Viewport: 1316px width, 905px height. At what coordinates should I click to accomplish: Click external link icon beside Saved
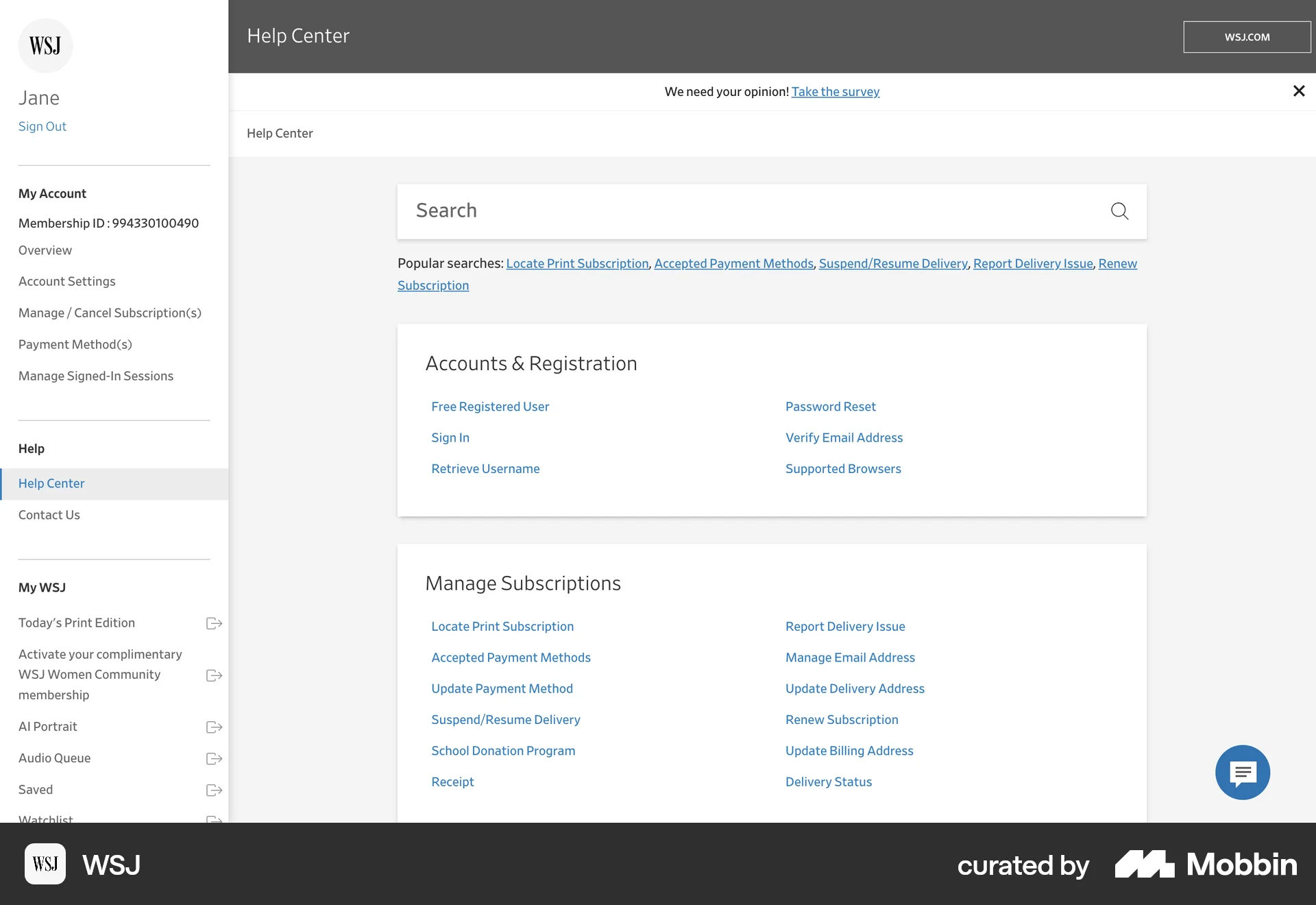[213, 791]
